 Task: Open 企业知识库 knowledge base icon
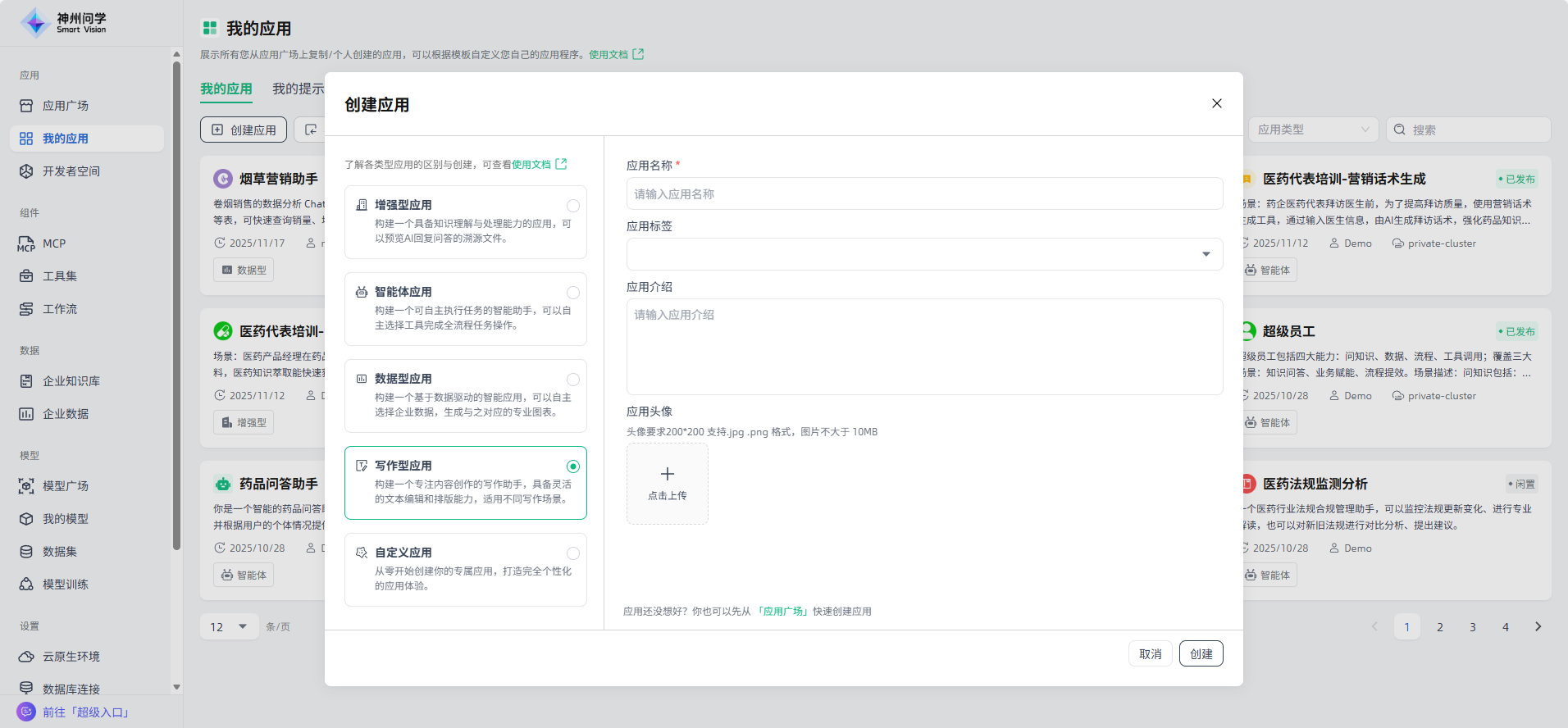(x=26, y=381)
